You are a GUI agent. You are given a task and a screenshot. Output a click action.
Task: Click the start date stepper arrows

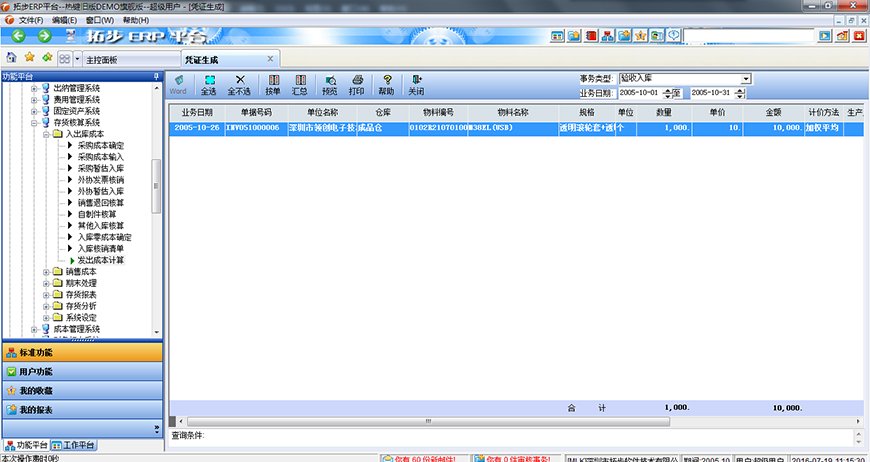666,93
